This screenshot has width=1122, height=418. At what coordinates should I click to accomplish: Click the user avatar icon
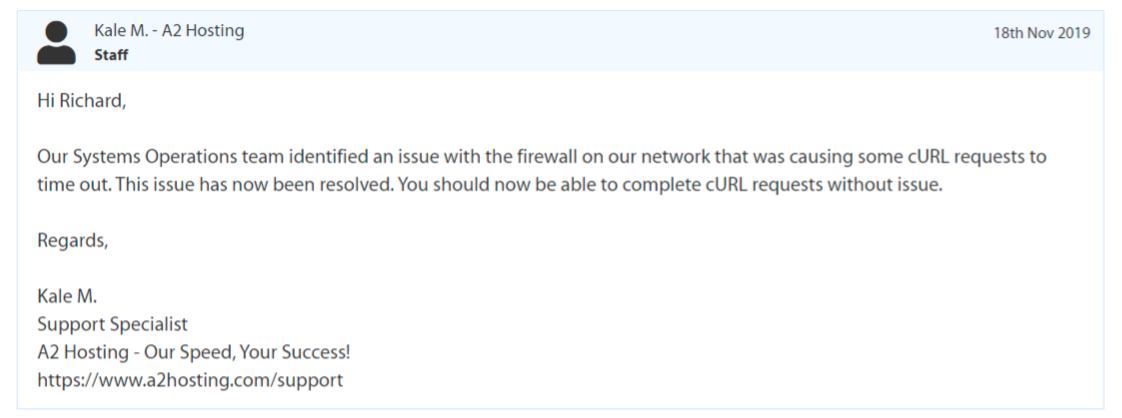[x=56, y=42]
